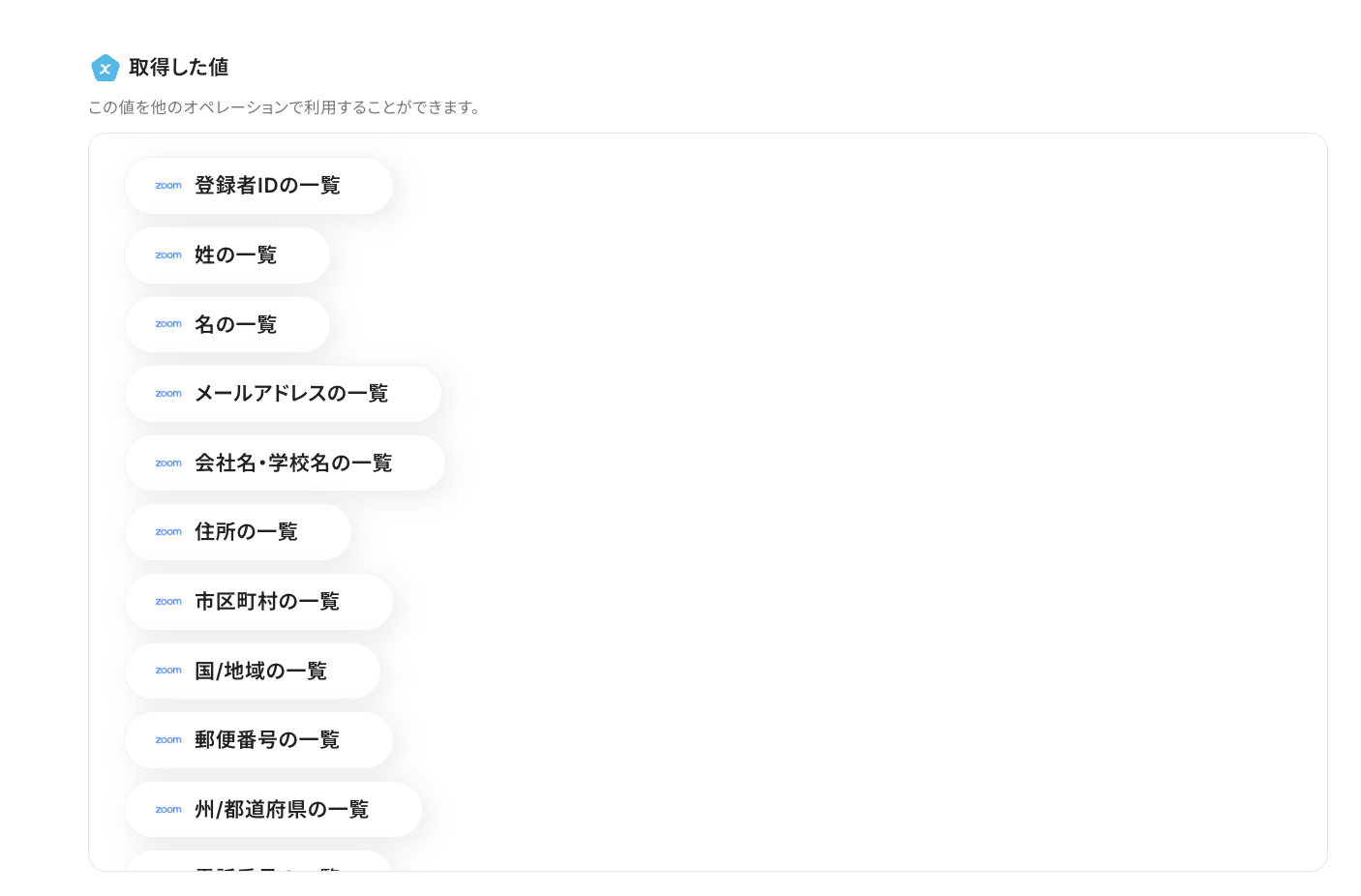Click zoom logo on 会社名・学校名の一覧 chip
Image resolution: width=1361 pixels, height=896 pixels.
pyautogui.click(x=168, y=463)
